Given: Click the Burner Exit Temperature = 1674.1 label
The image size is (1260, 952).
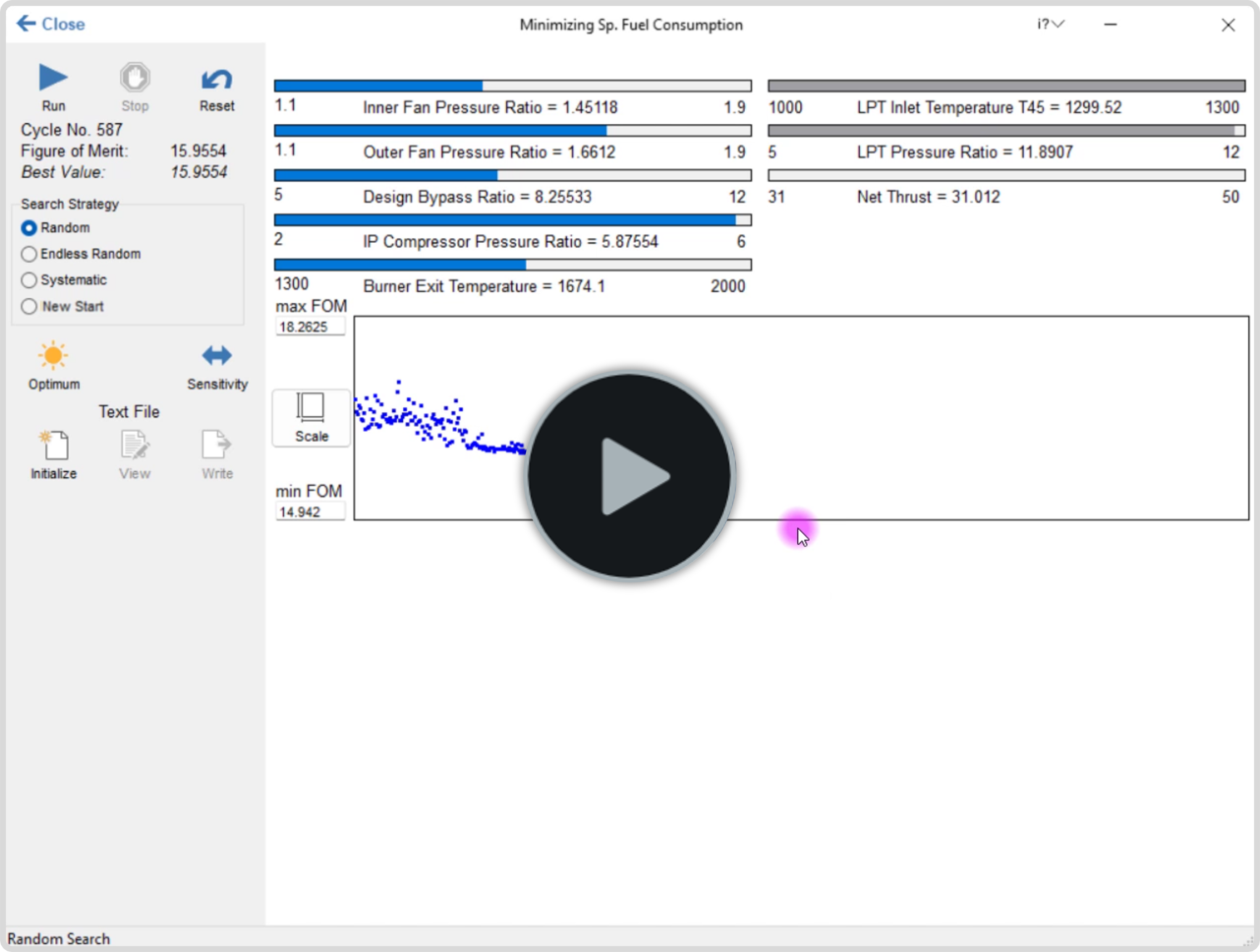Looking at the screenshot, I should 484,286.
